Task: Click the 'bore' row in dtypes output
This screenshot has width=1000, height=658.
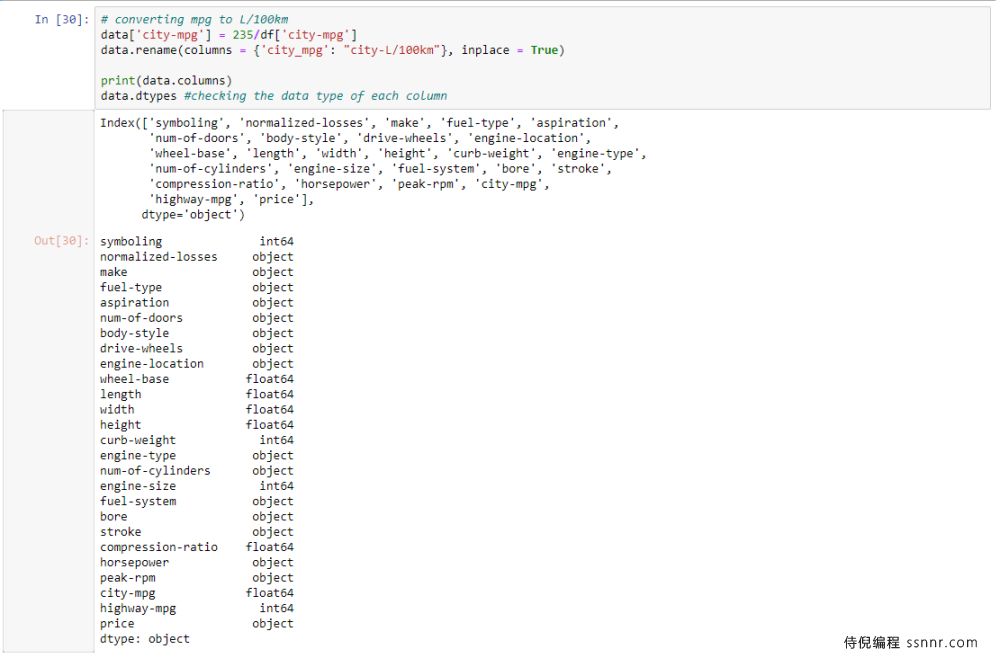Action: pos(196,517)
